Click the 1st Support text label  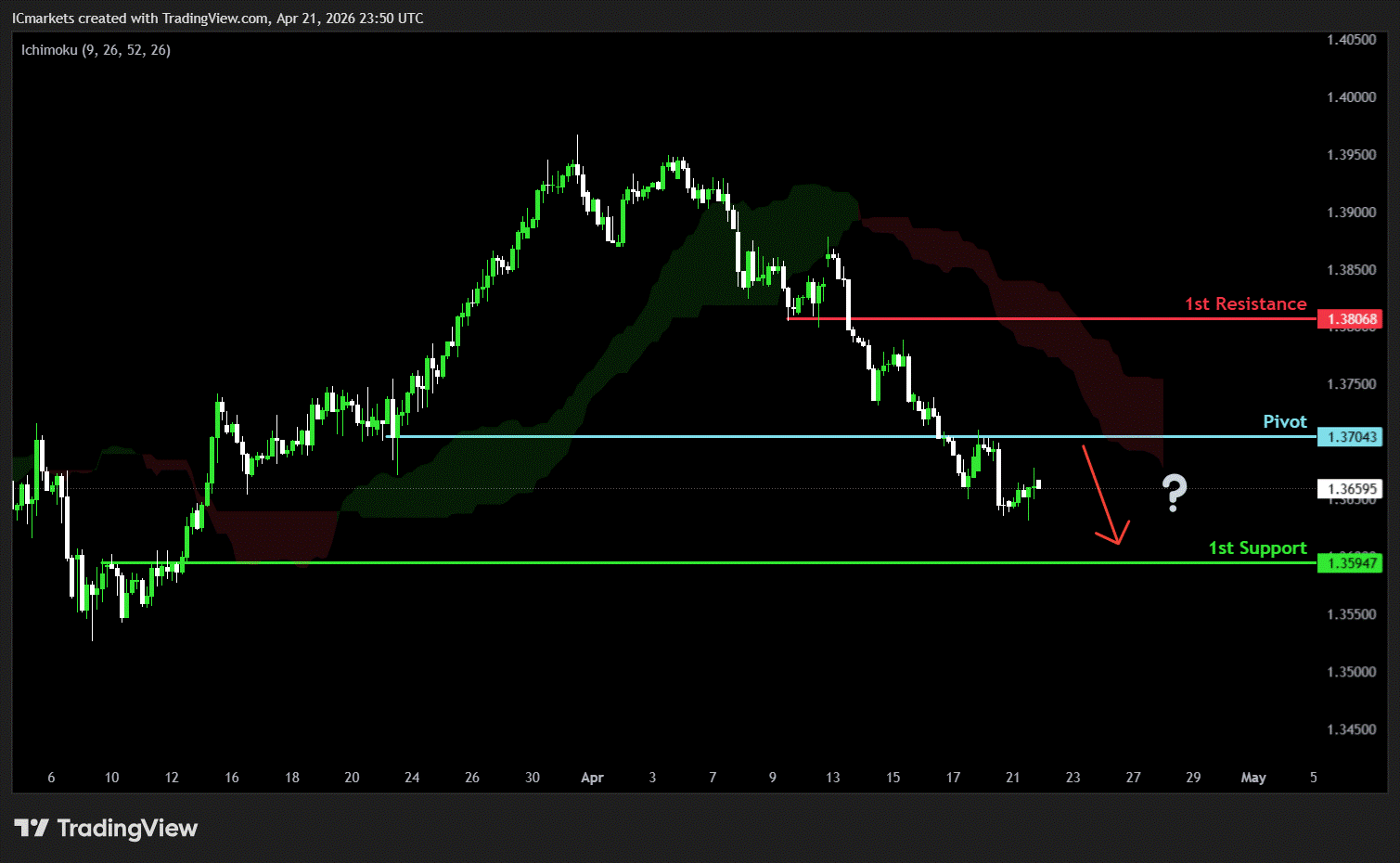pos(1257,548)
